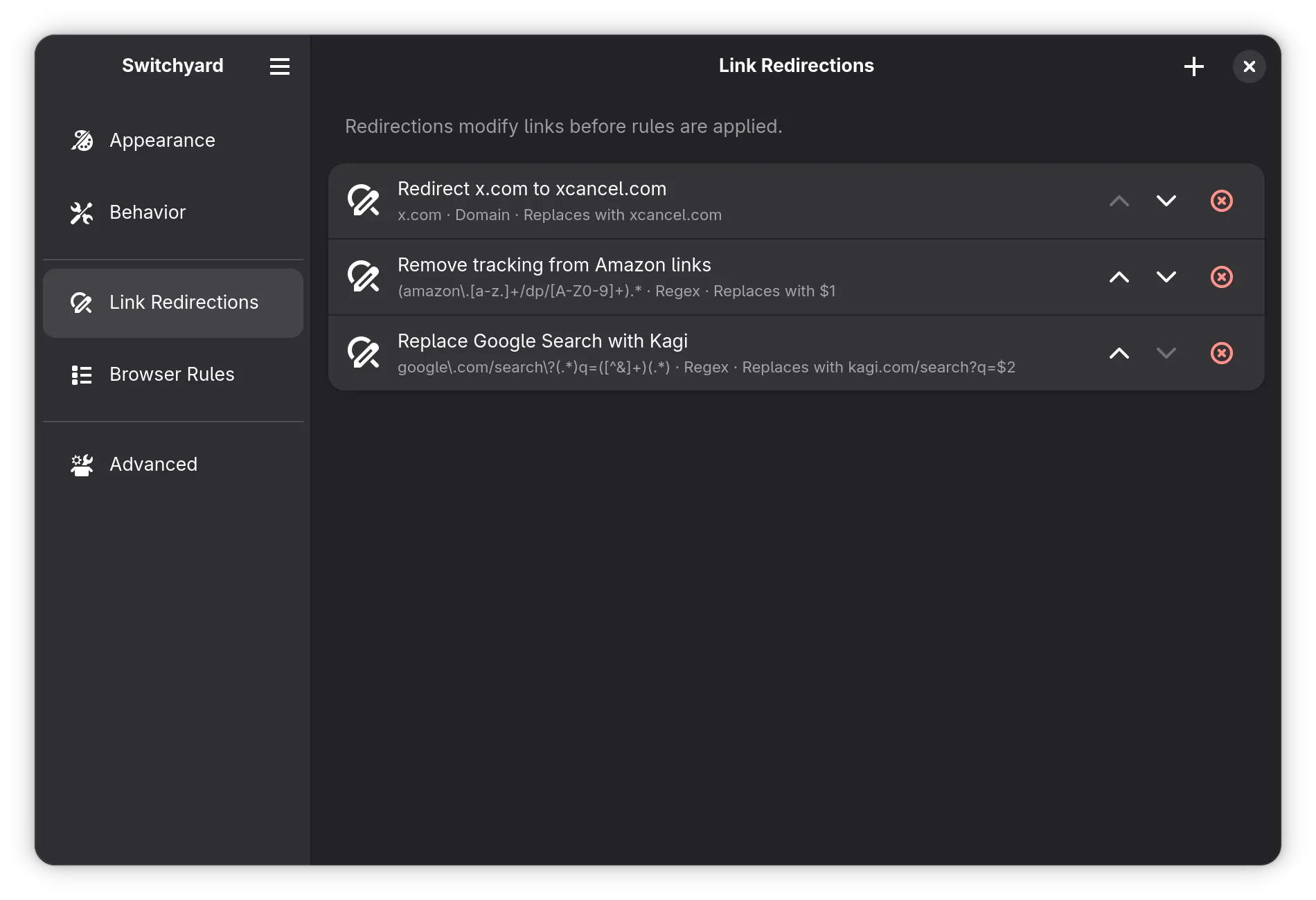The width and height of the screenshot is (1316, 900).
Task: Go to Browser Rules section
Action: 173,375
